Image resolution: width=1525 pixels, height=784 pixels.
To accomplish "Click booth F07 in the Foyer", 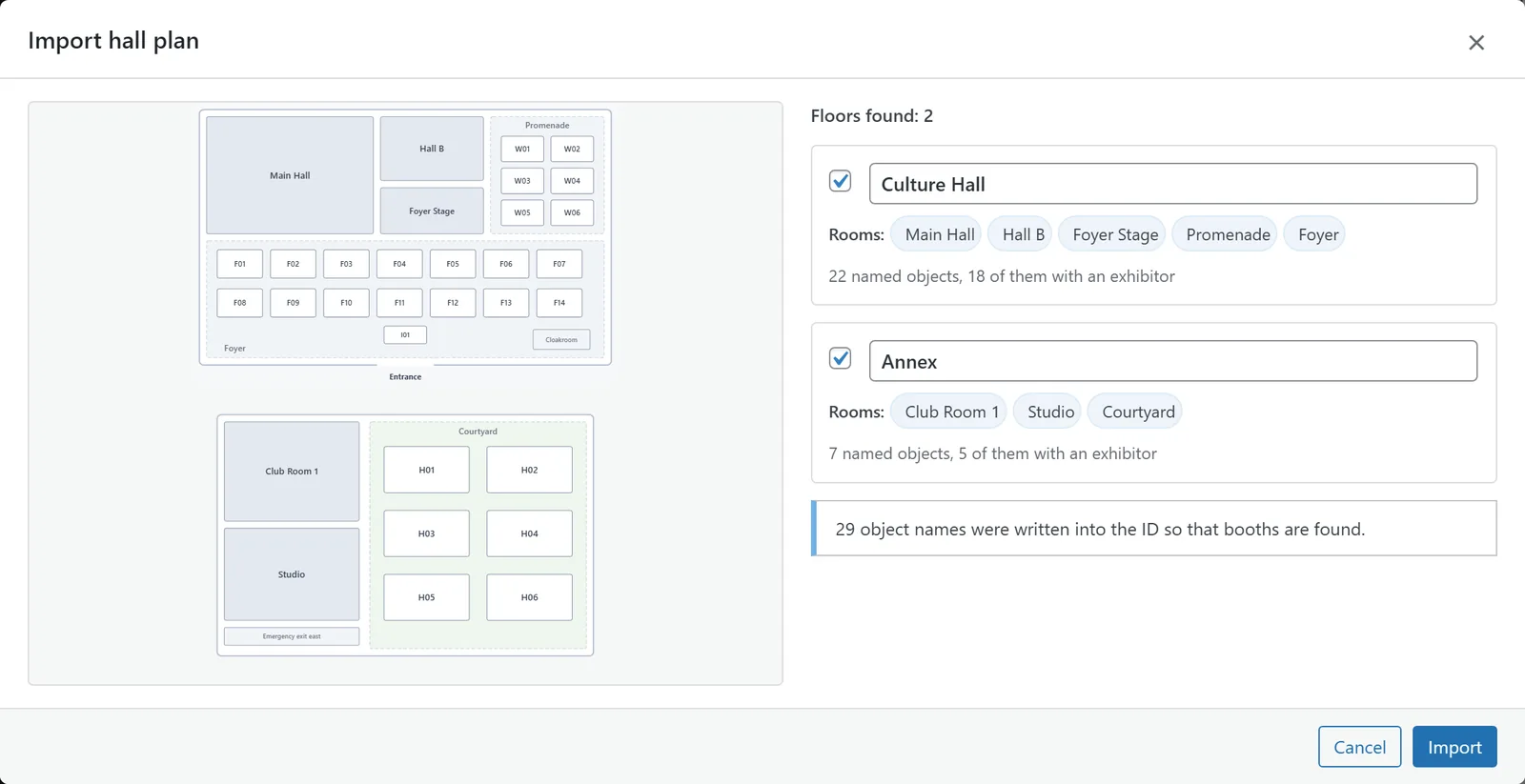I will coord(559,264).
